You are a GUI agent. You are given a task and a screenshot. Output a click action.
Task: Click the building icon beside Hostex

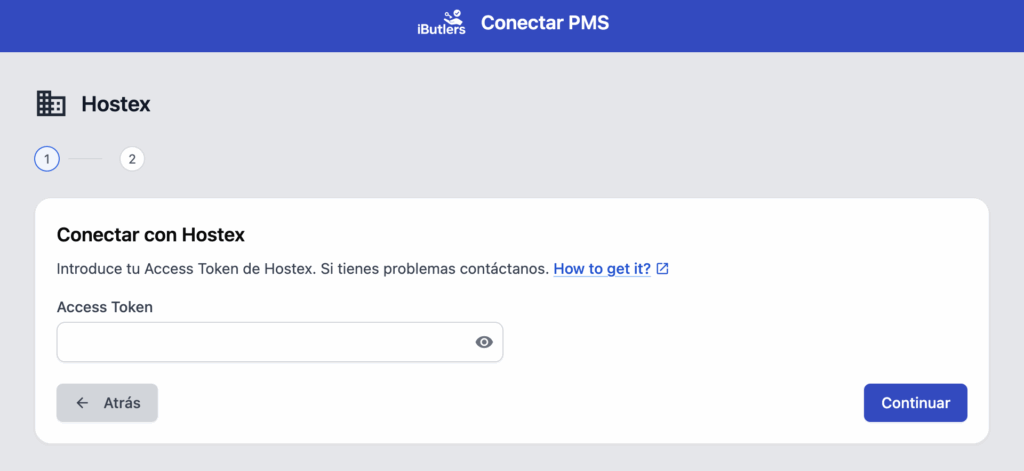[x=51, y=103]
